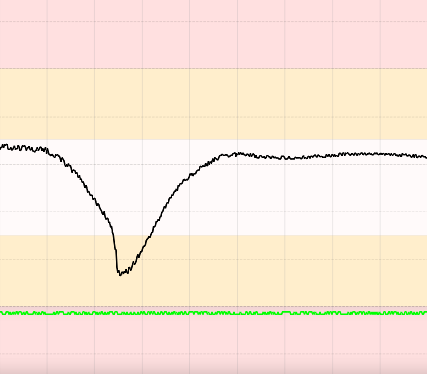Select the black trace's left starting point
Image resolution: width=427 pixels, height=374 pixels.
click(x=1, y=147)
